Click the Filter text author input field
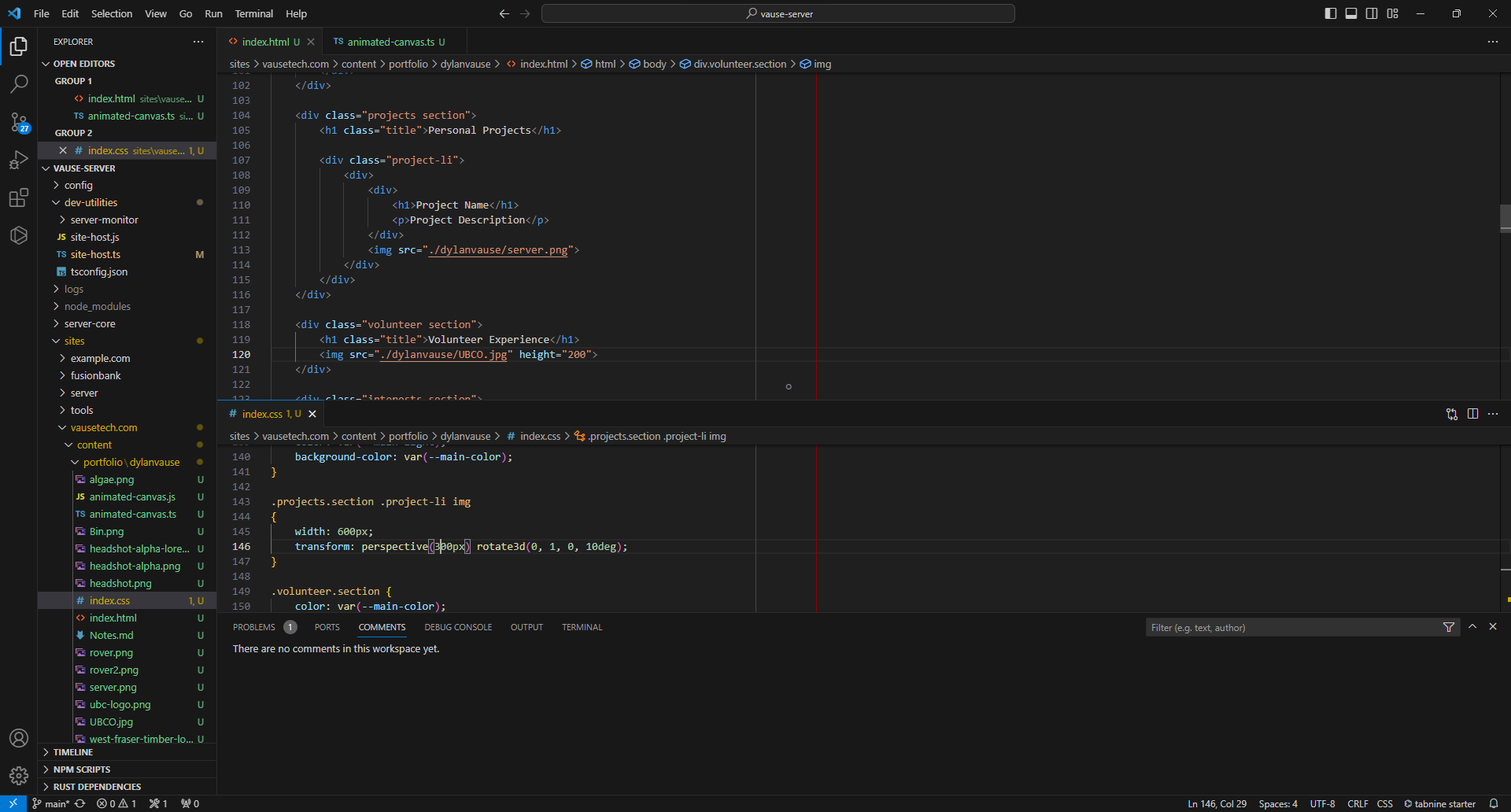Screen dimensions: 1511x812 point(1291,627)
